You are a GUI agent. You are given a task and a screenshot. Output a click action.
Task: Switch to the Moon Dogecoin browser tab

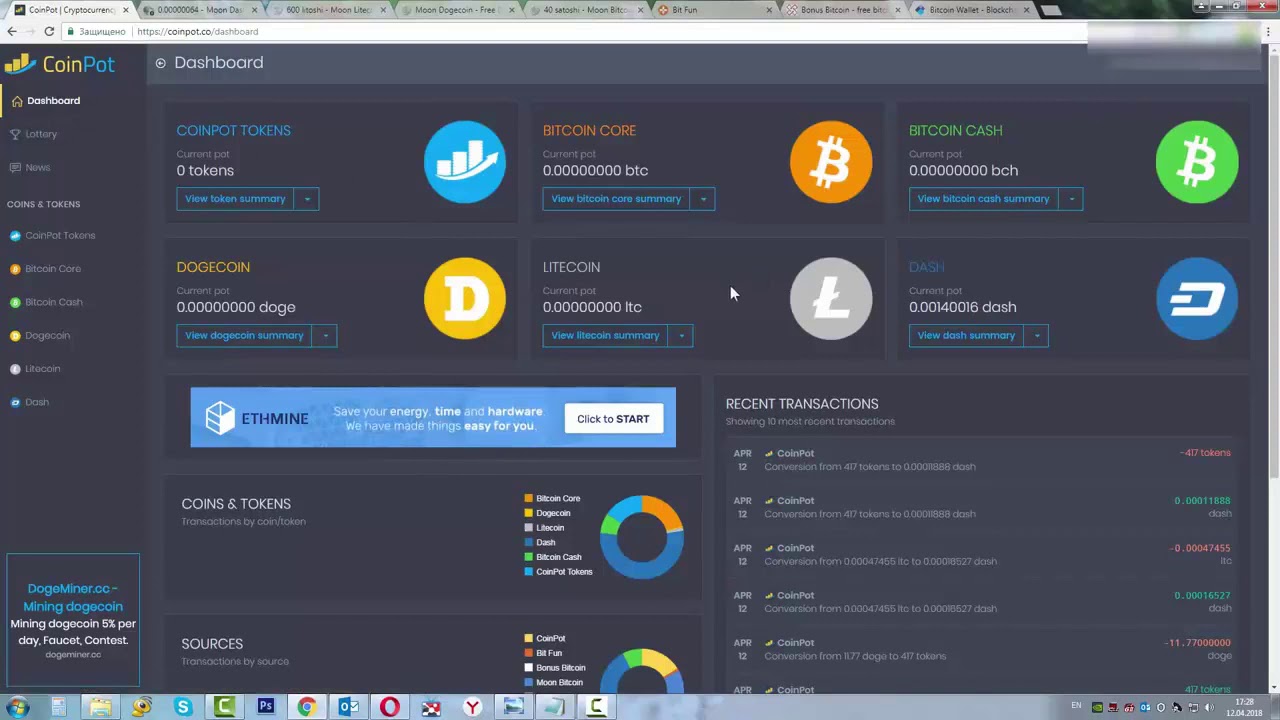click(x=456, y=10)
